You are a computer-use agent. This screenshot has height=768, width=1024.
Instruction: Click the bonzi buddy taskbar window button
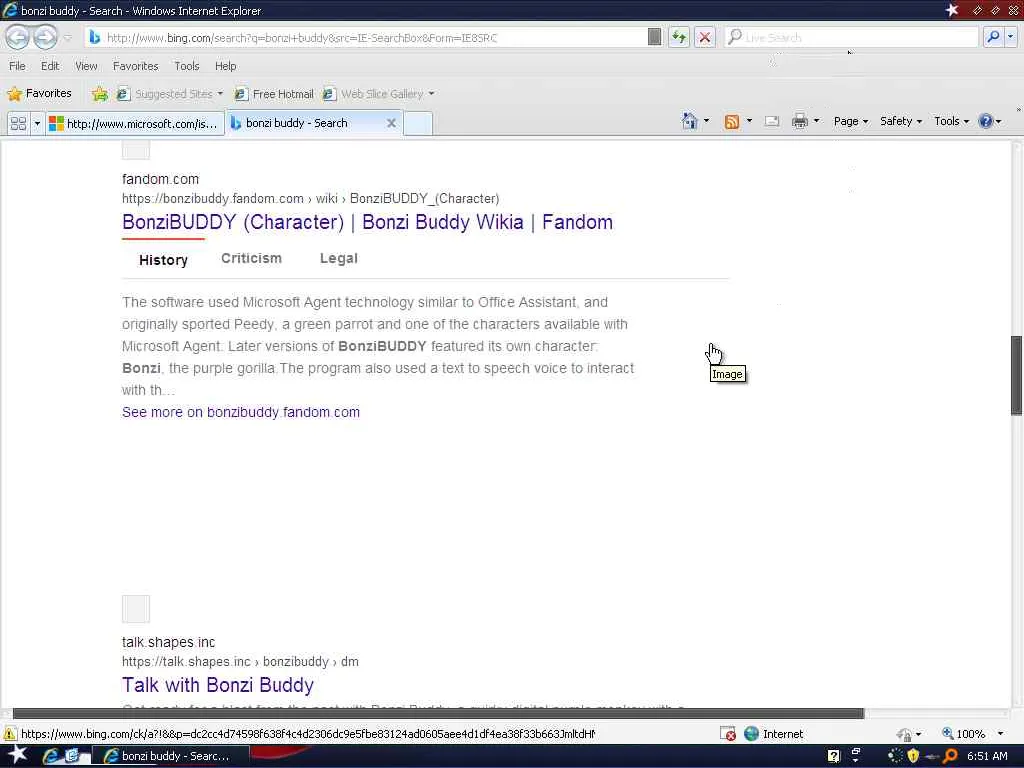[170, 756]
